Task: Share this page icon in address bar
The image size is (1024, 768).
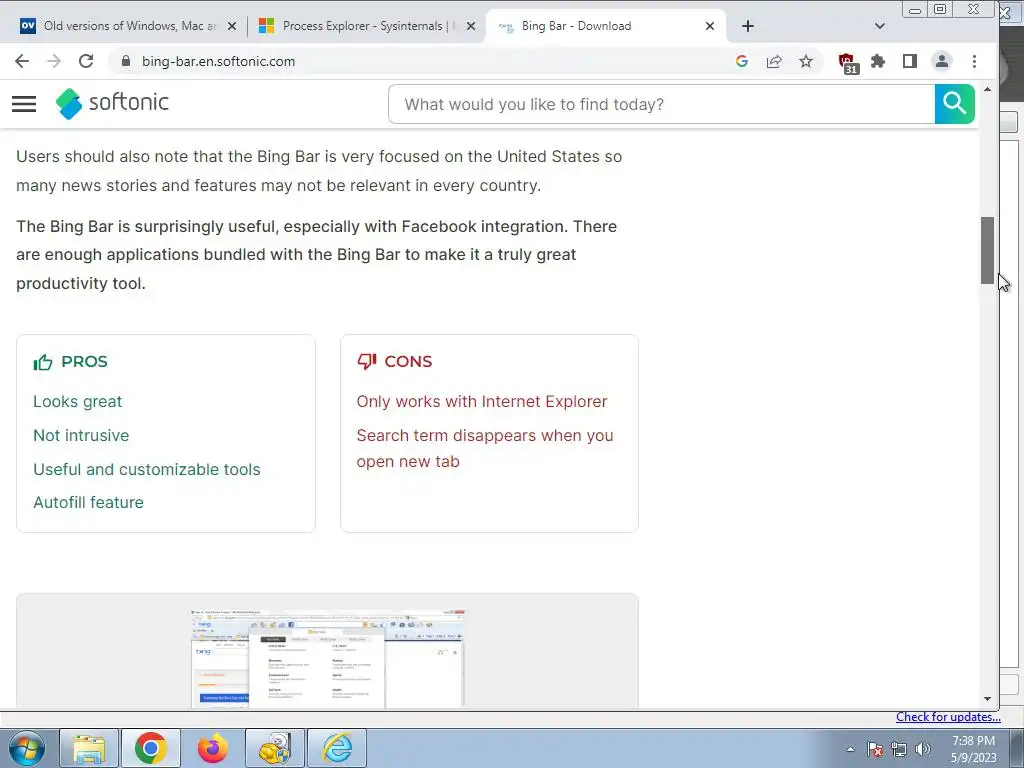Action: pyautogui.click(x=774, y=61)
